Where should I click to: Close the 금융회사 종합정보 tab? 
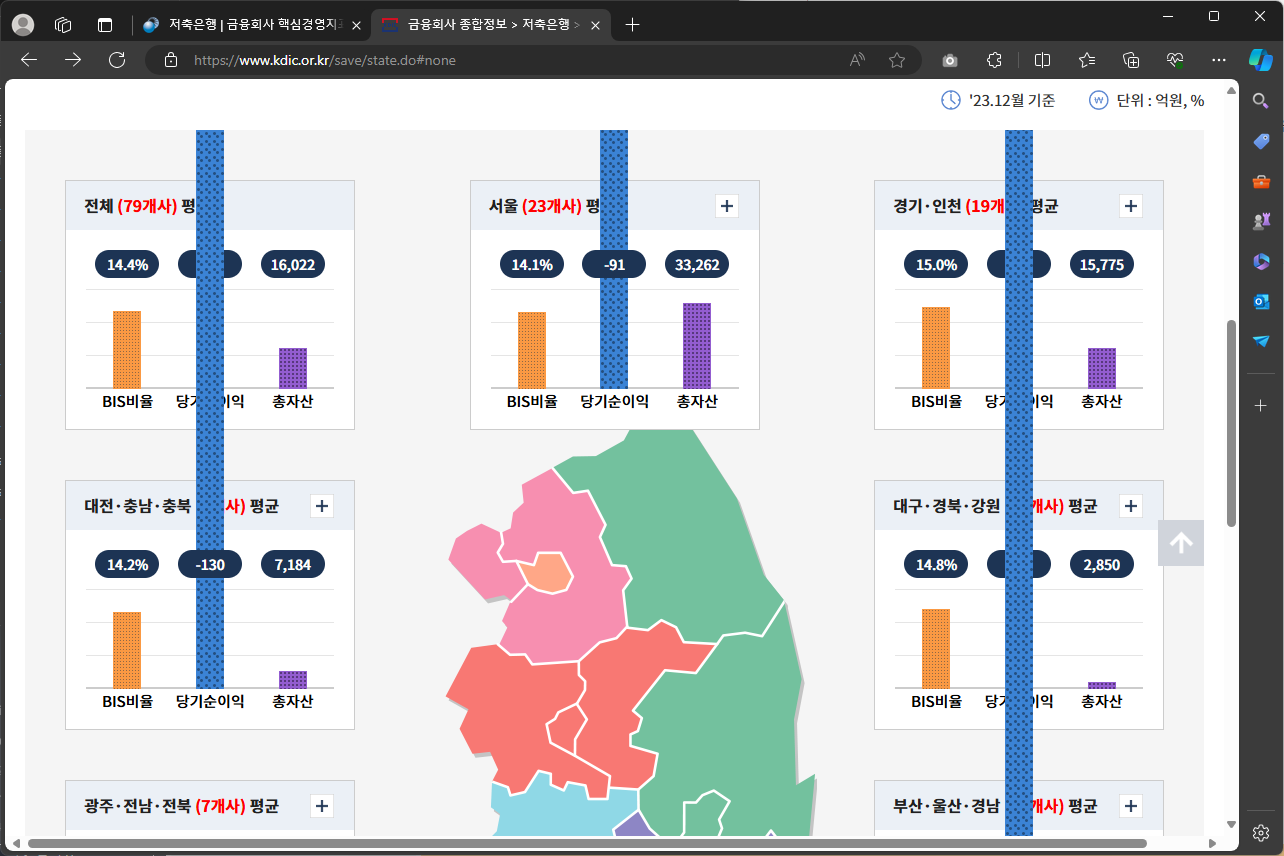(596, 25)
